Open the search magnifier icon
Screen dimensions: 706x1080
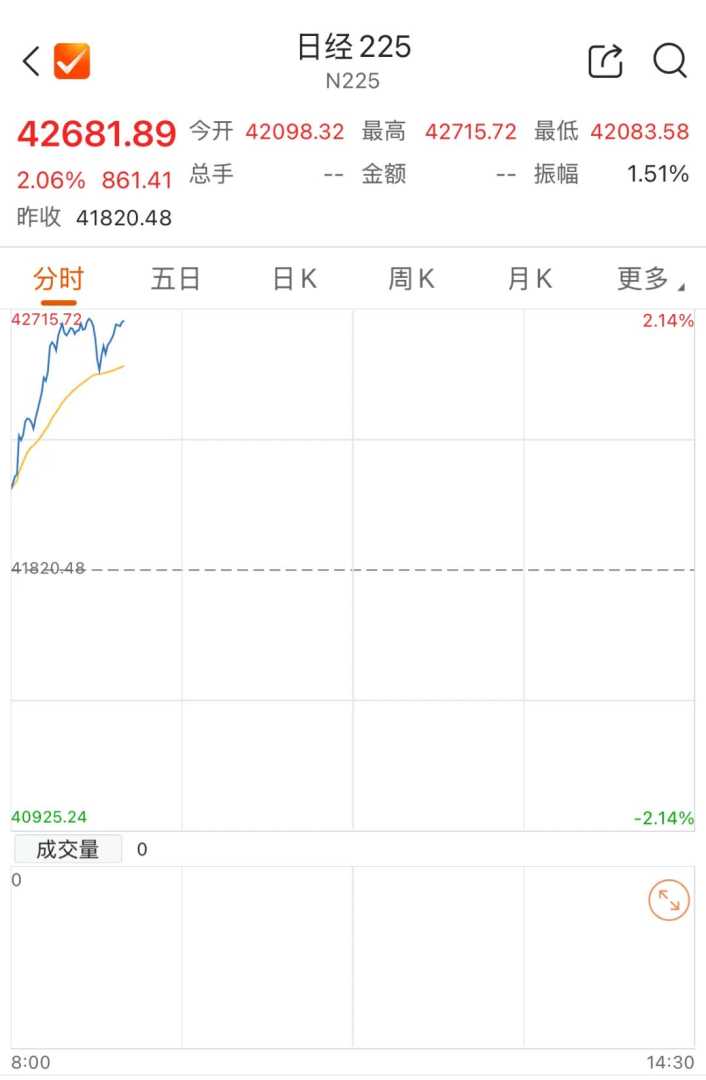pos(670,61)
